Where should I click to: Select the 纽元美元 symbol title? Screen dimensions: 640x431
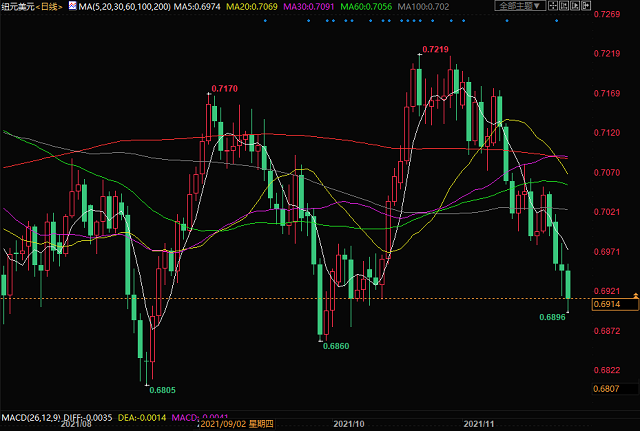pyautogui.click(x=20, y=7)
